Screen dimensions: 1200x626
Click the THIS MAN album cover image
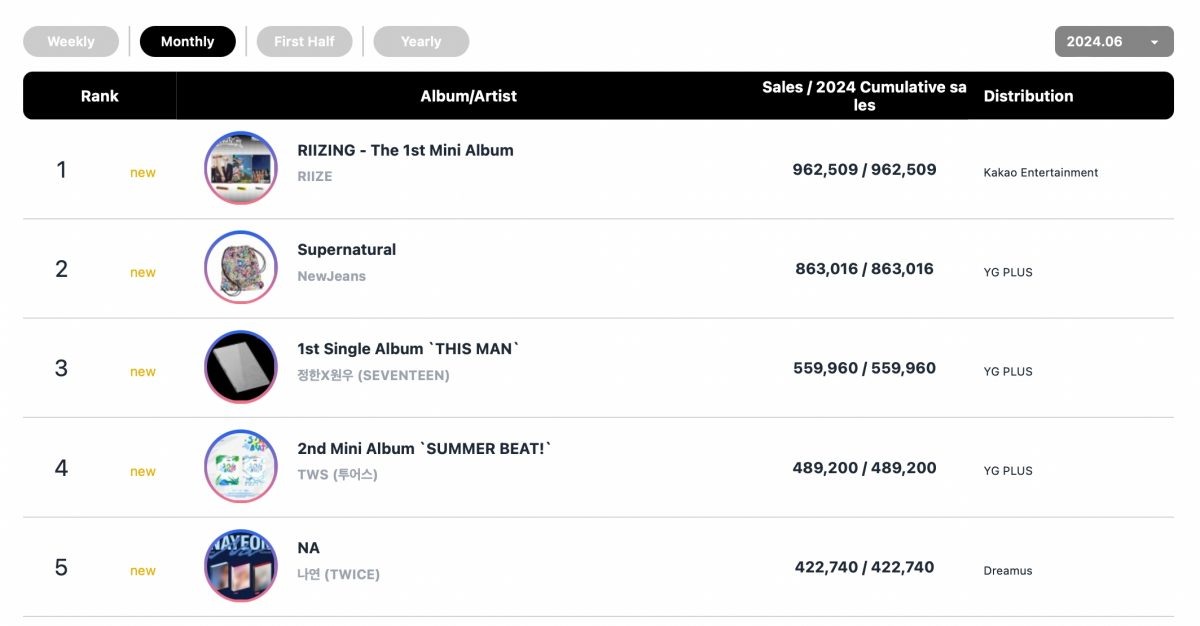coord(241,367)
